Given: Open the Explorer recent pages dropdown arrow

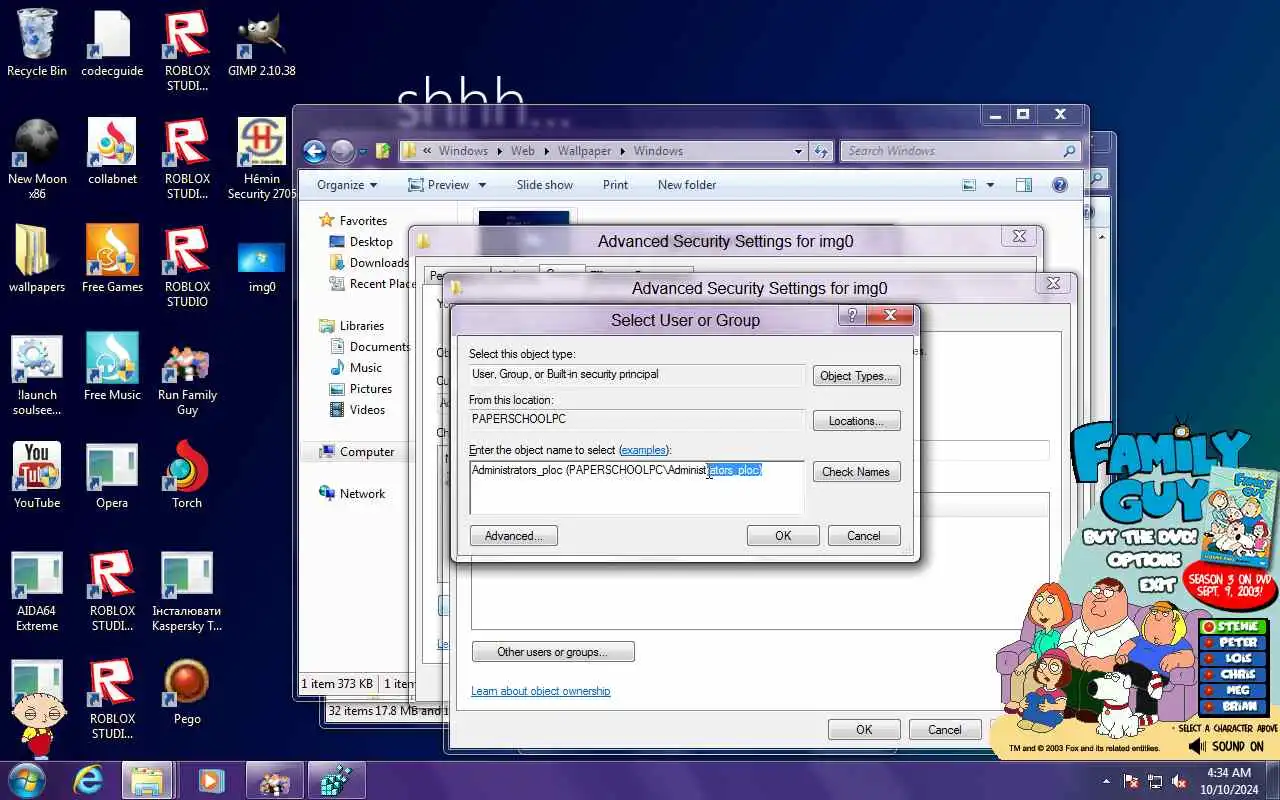Looking at the screenshot, I should click(x=361, y=152).
